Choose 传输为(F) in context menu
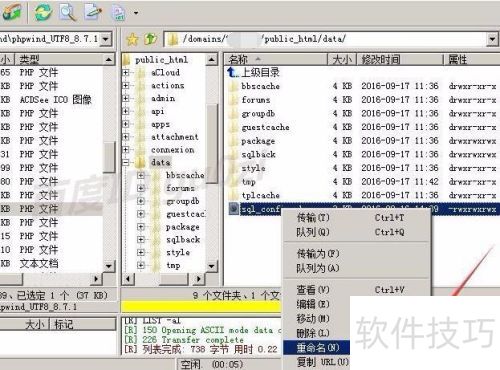The image size is (500, 370). [357, 254]
